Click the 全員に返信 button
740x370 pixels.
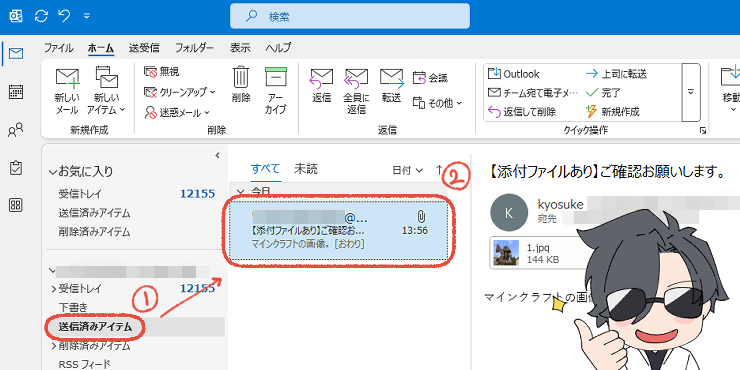(x=356, y=91)
